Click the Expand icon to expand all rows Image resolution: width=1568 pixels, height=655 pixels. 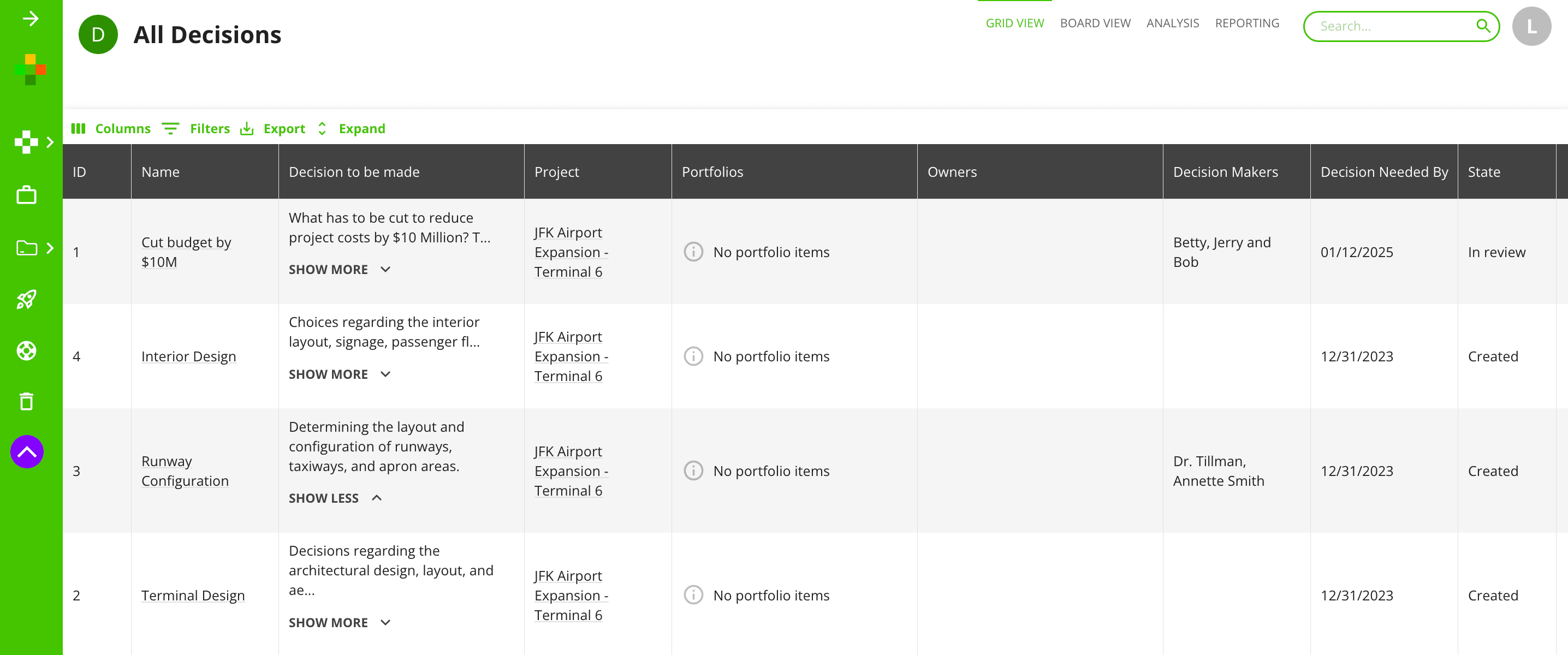[x=322, y=128]
